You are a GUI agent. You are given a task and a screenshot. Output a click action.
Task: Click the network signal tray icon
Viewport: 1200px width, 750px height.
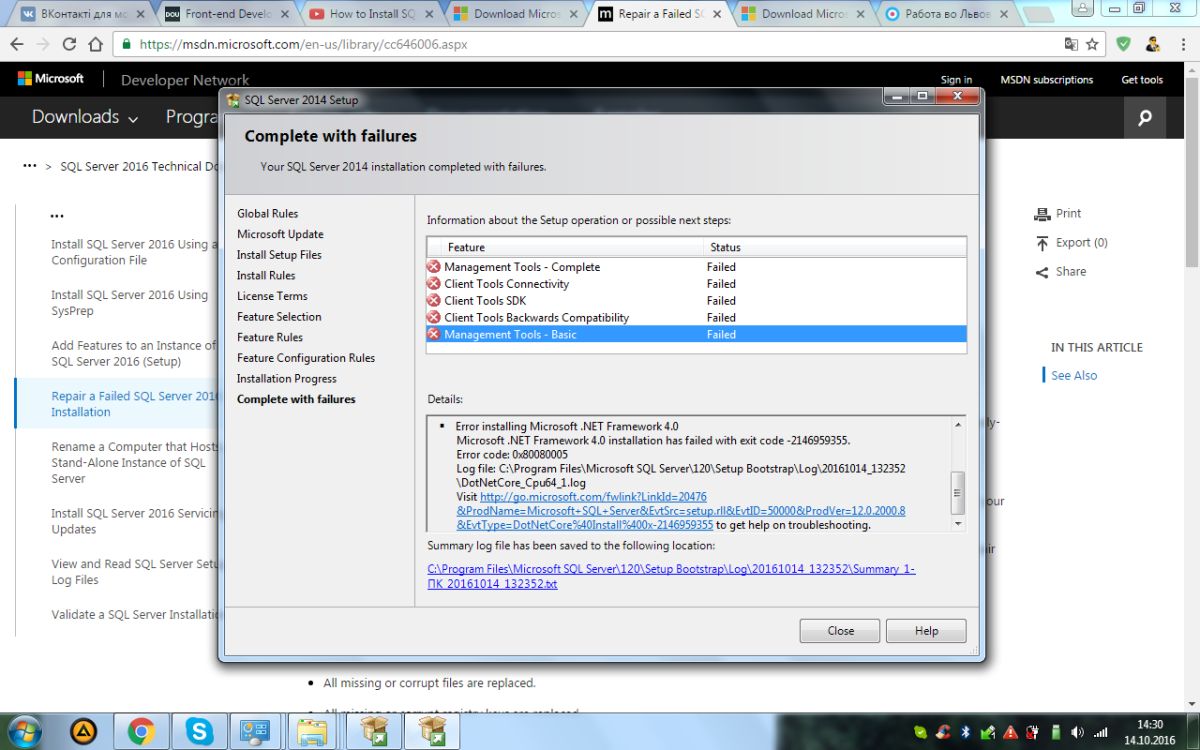click(x=1101, y=732)
